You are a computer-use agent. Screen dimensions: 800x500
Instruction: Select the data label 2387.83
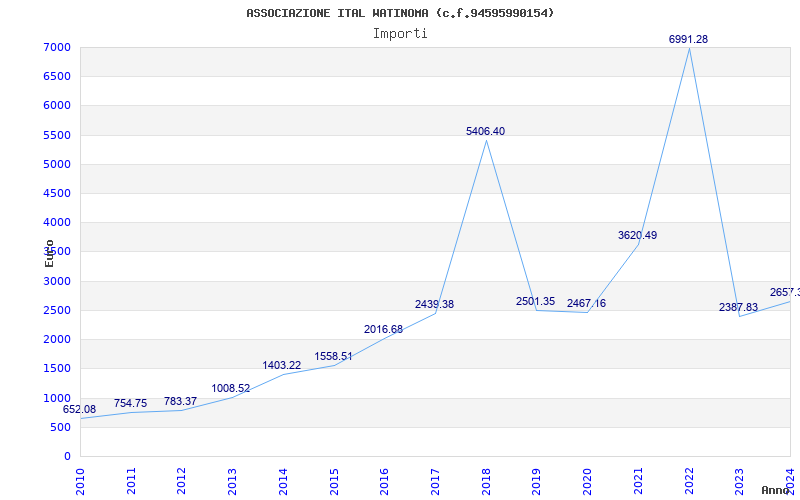point(738,308)
